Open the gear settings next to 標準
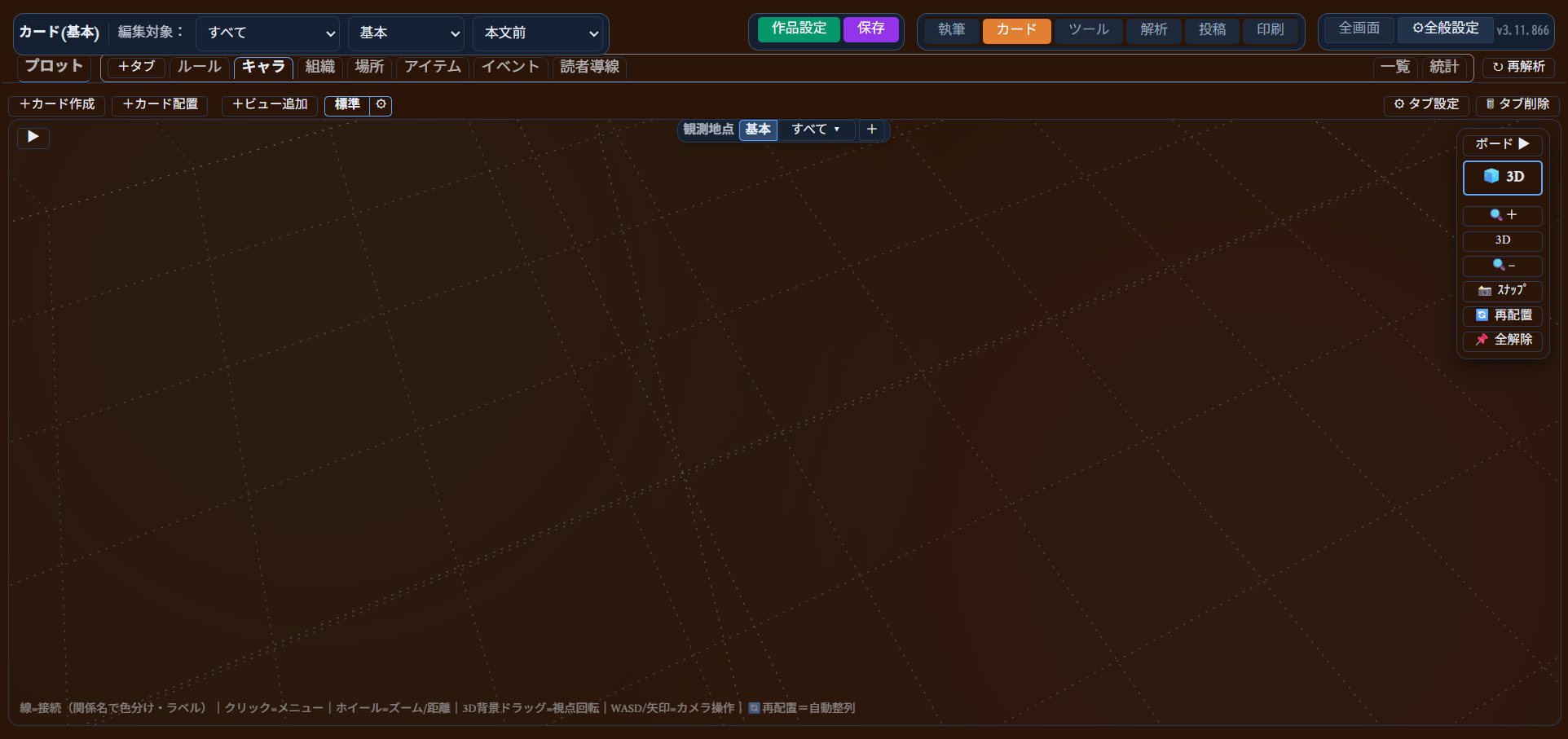Image resolution: width=1568 pixels, height=739 pixels. 381,105
